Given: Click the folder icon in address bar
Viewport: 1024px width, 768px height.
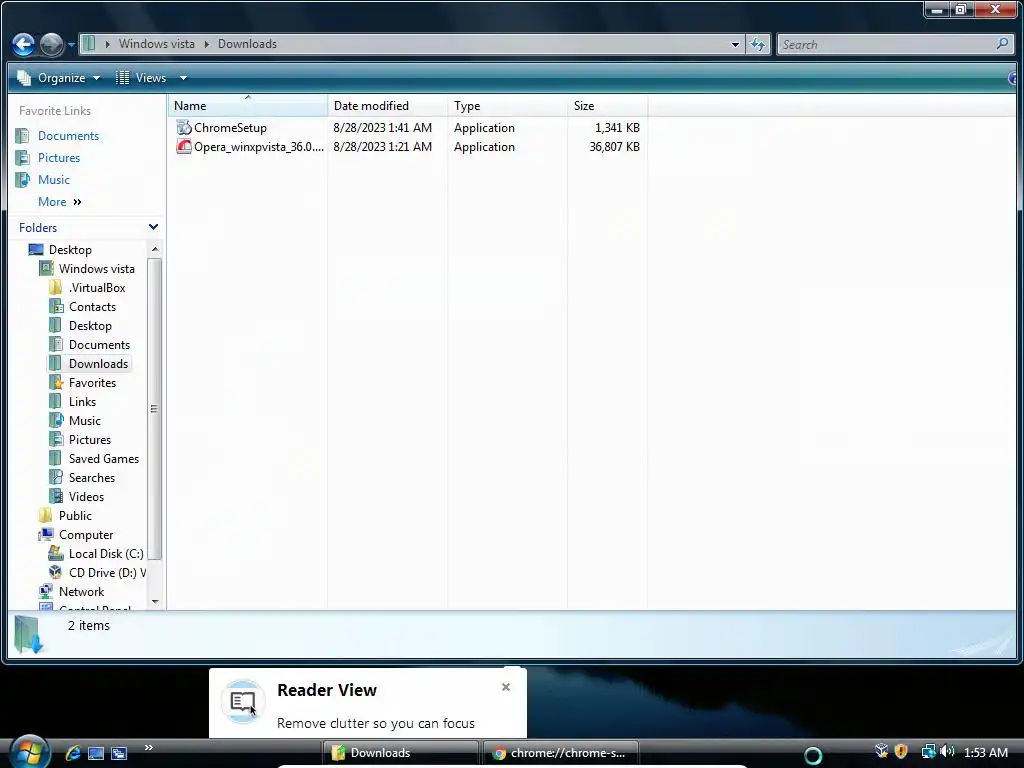Looking at the screenshot, I should 89,44.
